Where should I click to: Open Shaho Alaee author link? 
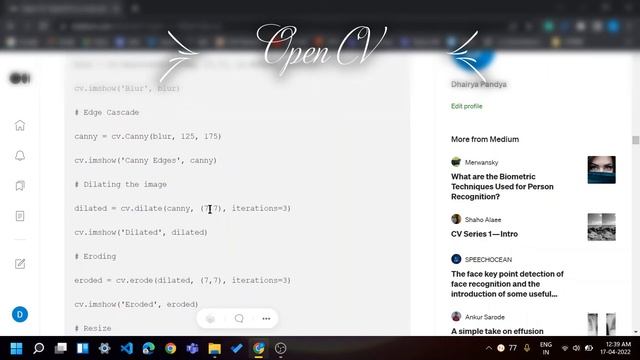click(x=483, y=220)
